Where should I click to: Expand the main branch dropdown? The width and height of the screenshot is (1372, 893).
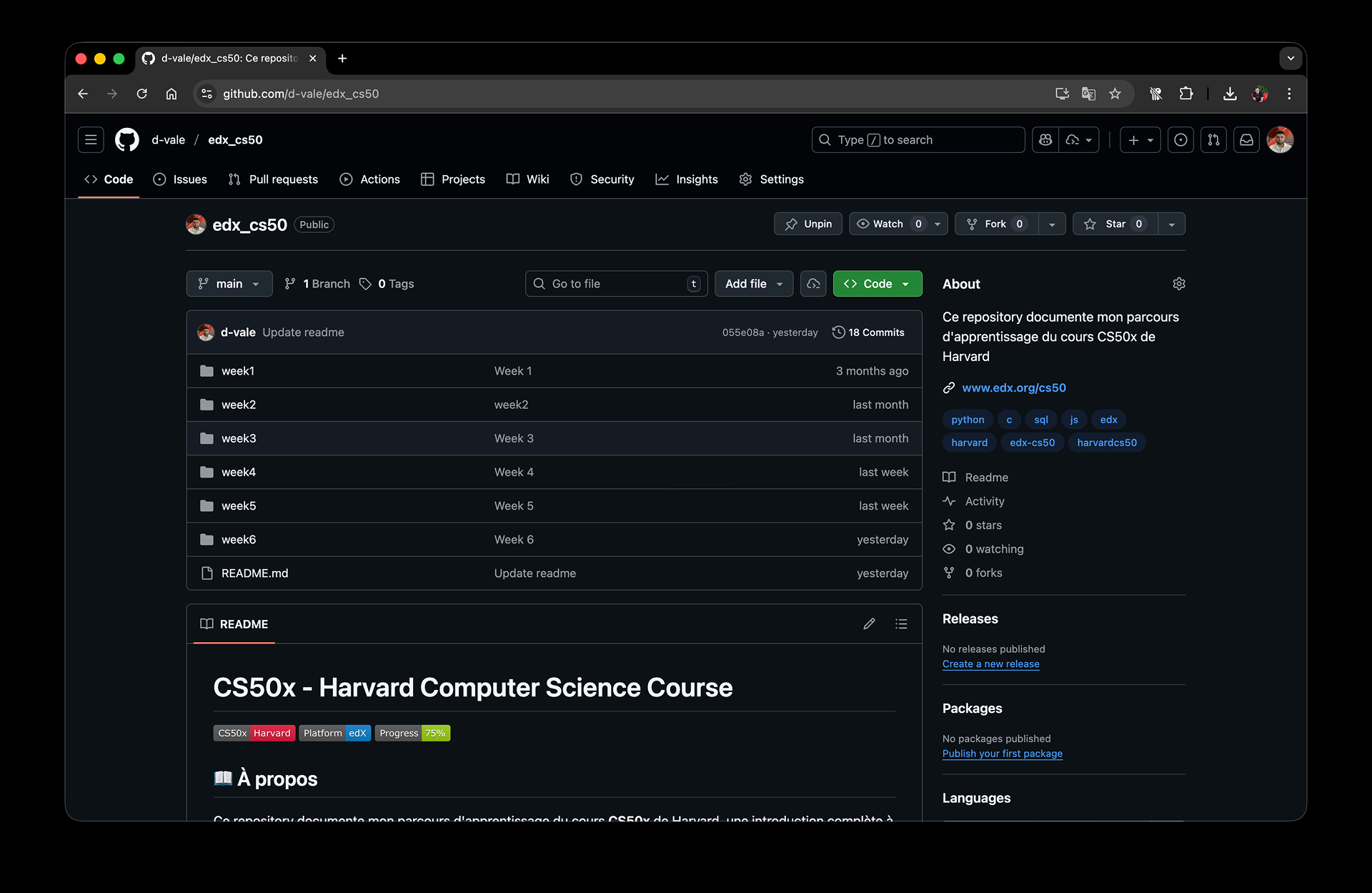(x=229, y=284)
